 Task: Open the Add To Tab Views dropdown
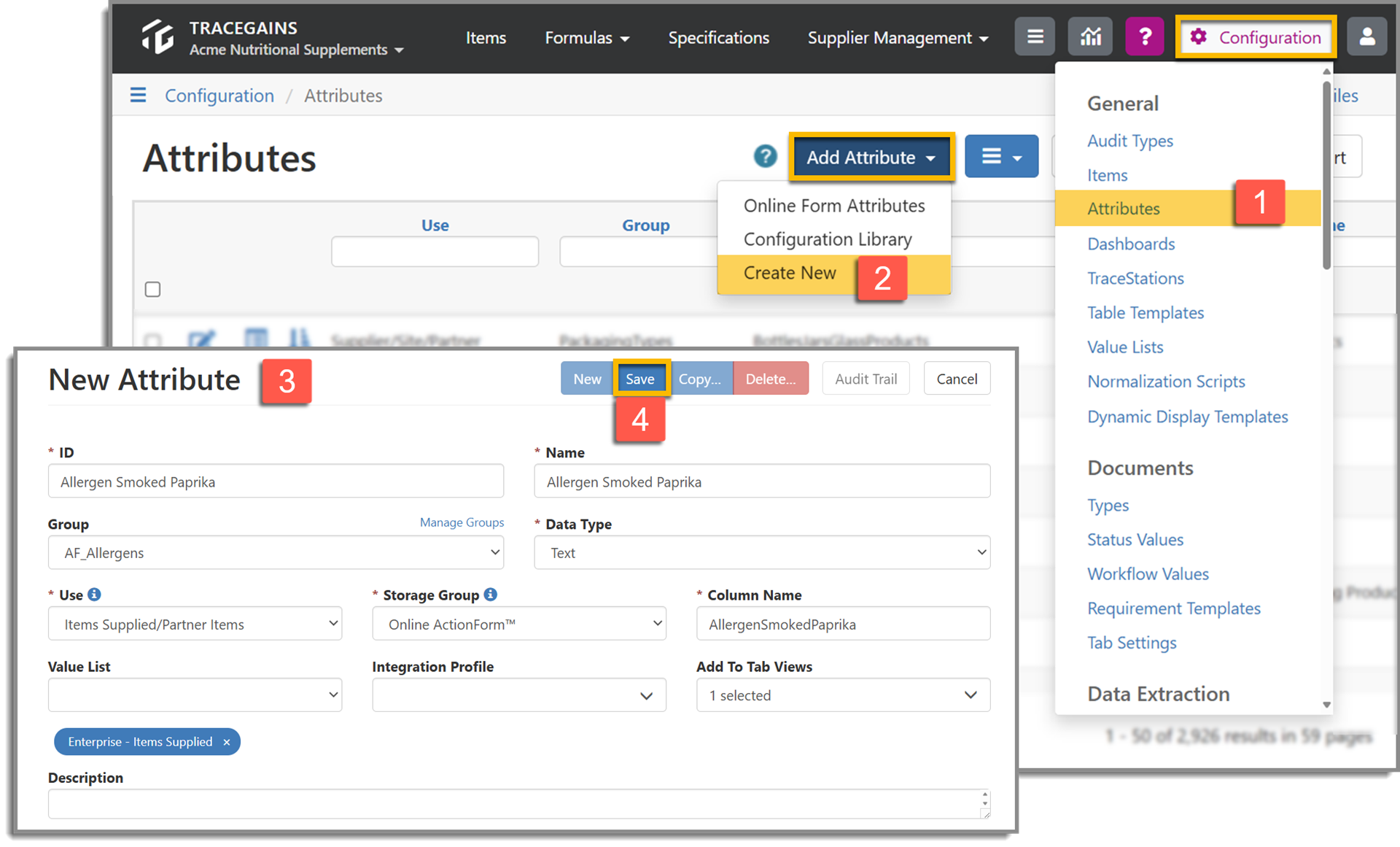pyautogui.click(x=843, y=695)
